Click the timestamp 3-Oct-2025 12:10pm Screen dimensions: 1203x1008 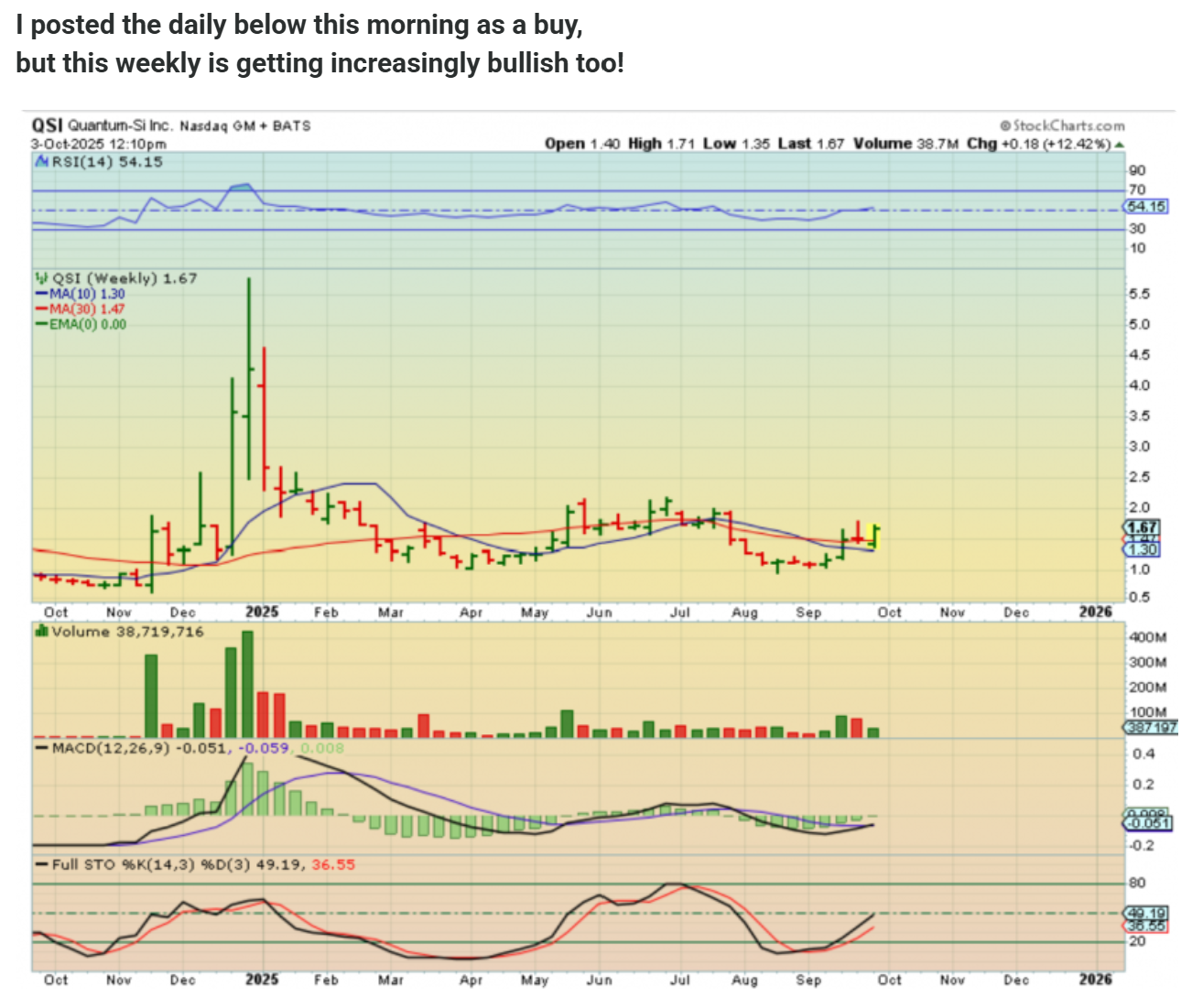point(99,144)
